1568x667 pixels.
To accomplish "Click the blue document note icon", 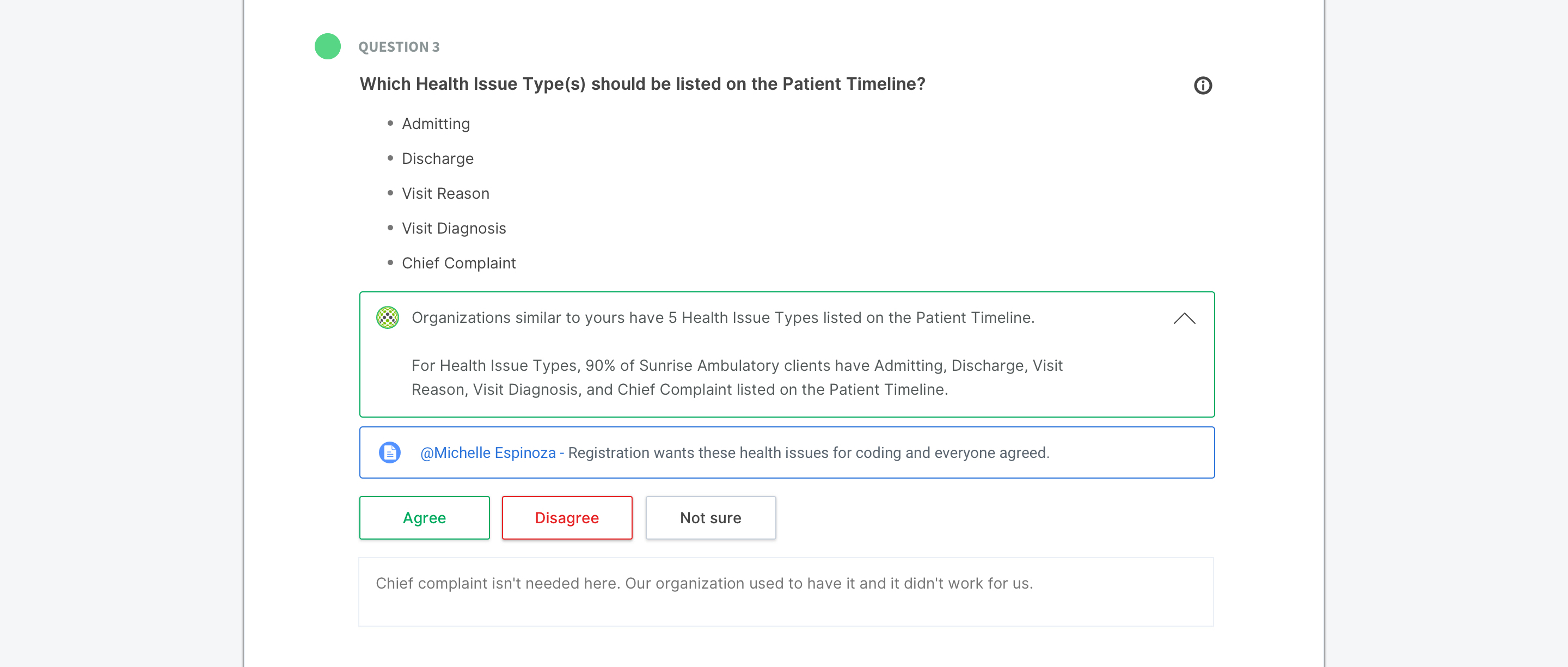I will pos(390,452).
